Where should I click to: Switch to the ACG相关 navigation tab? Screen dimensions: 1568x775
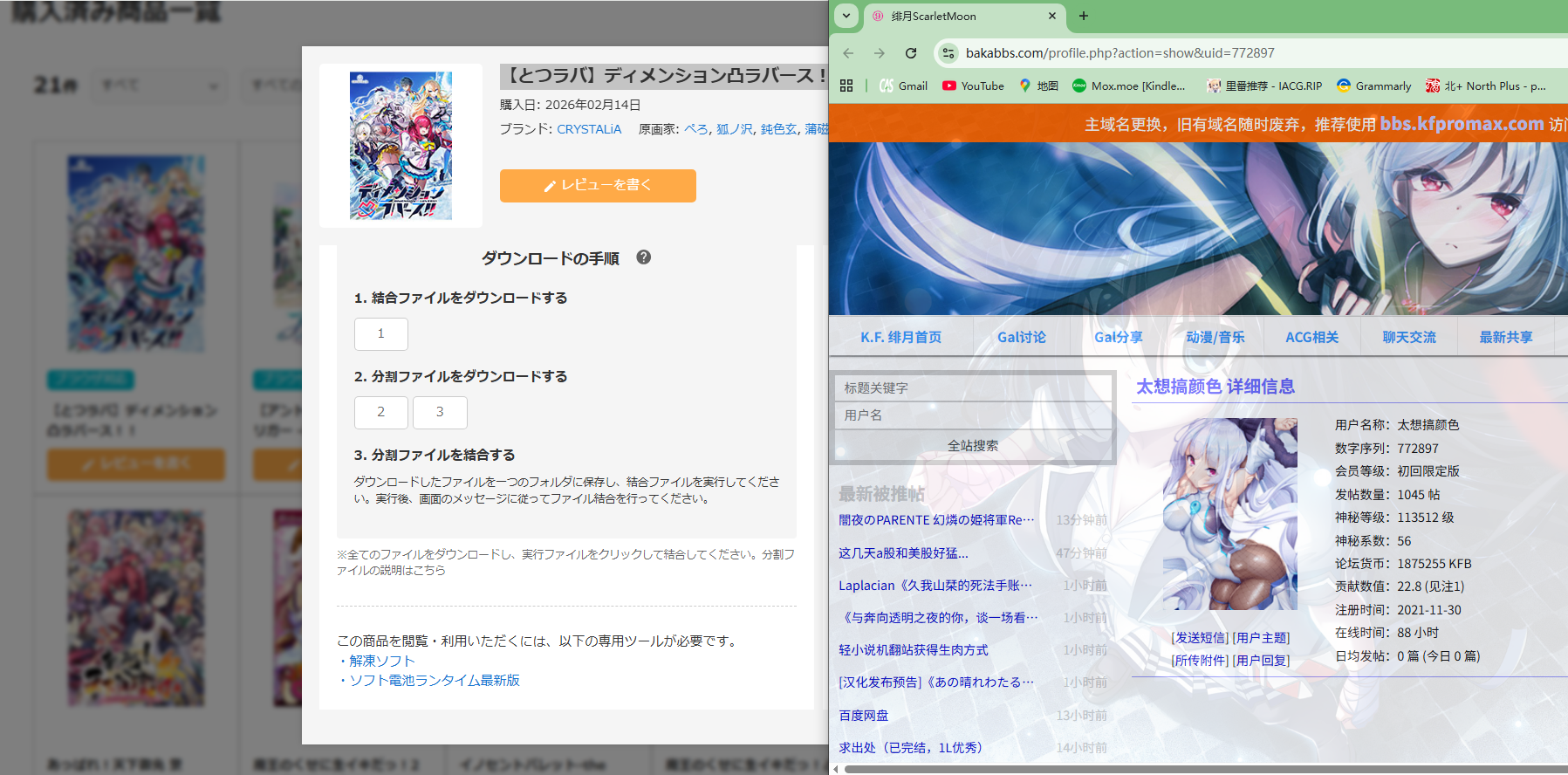pos(1311,337)
